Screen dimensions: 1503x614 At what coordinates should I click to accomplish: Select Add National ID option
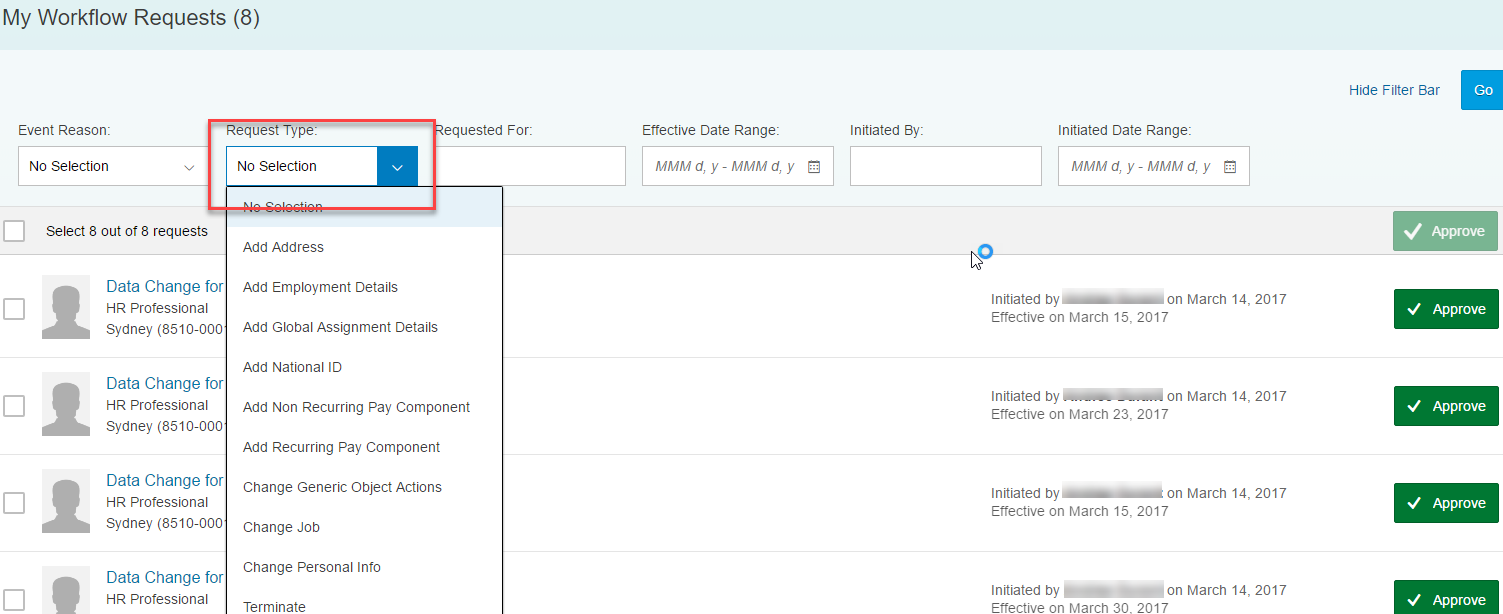tap(365, 367)
